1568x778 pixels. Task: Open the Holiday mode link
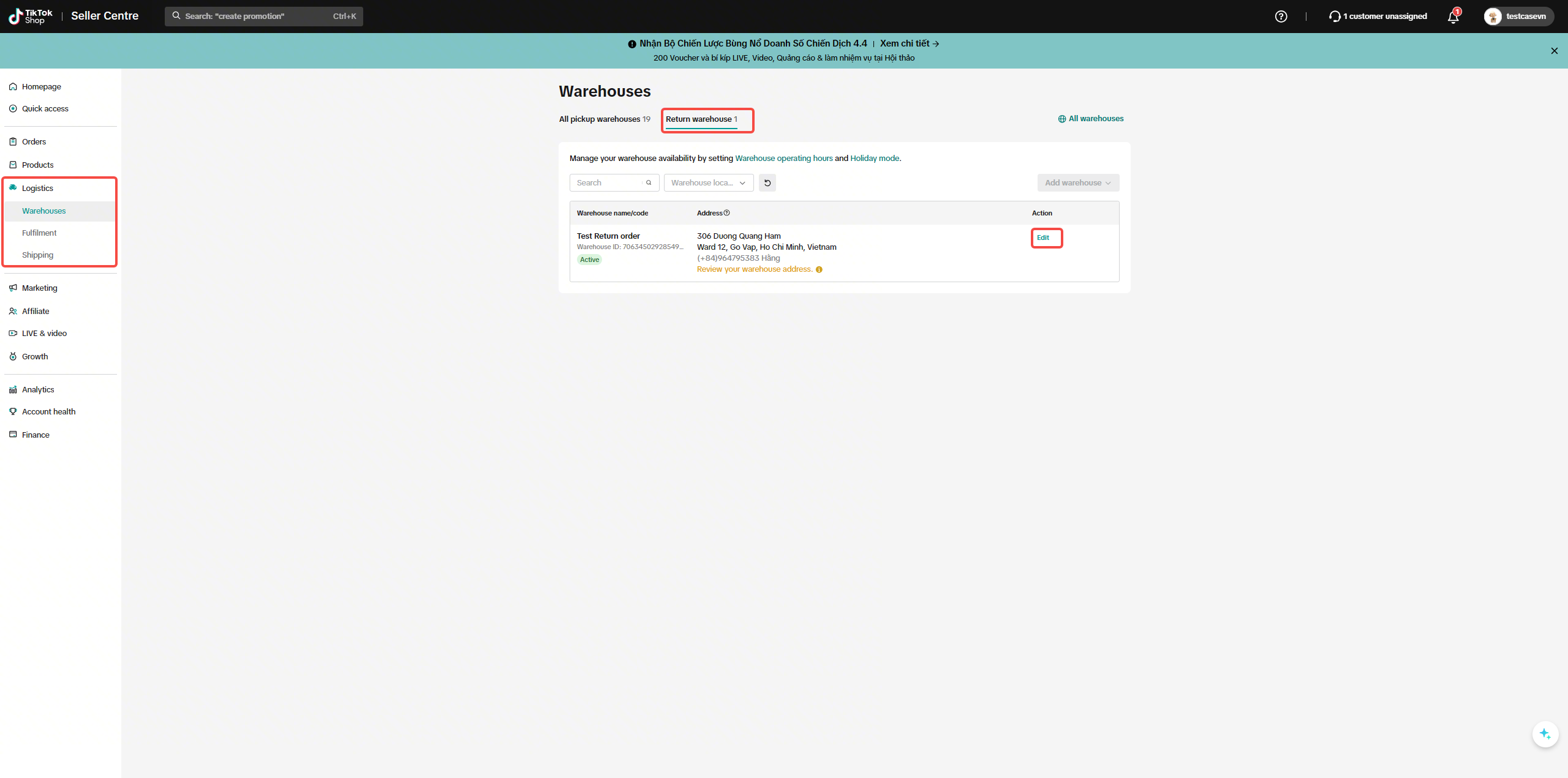click(875, 159)
